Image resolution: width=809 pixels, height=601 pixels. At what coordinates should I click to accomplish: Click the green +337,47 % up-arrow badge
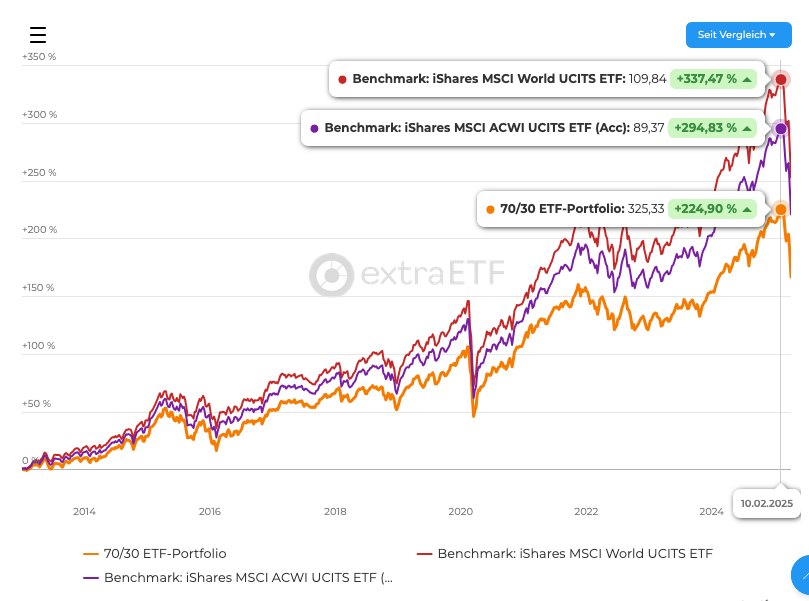coord(713,79)
